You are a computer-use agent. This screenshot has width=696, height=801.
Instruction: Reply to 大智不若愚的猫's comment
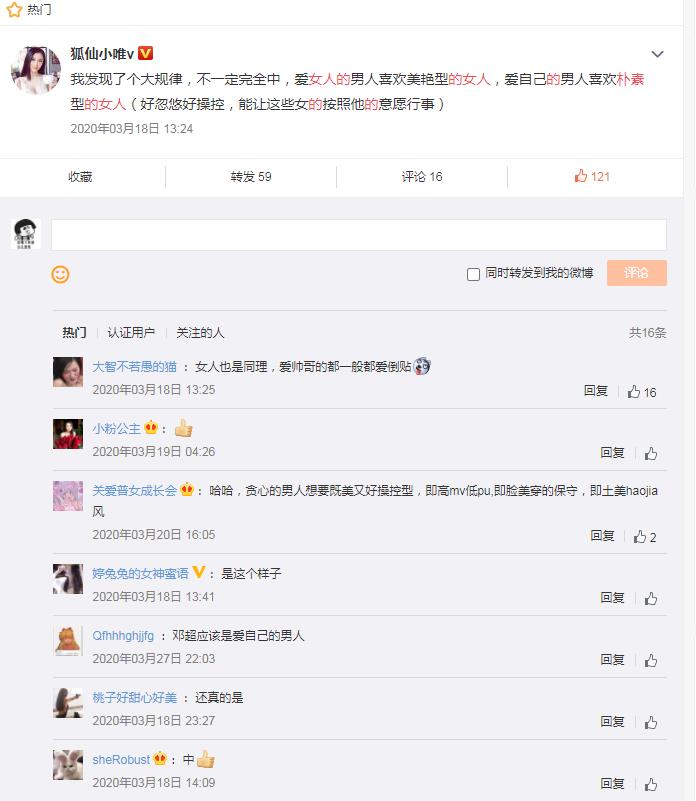point(596,391)
